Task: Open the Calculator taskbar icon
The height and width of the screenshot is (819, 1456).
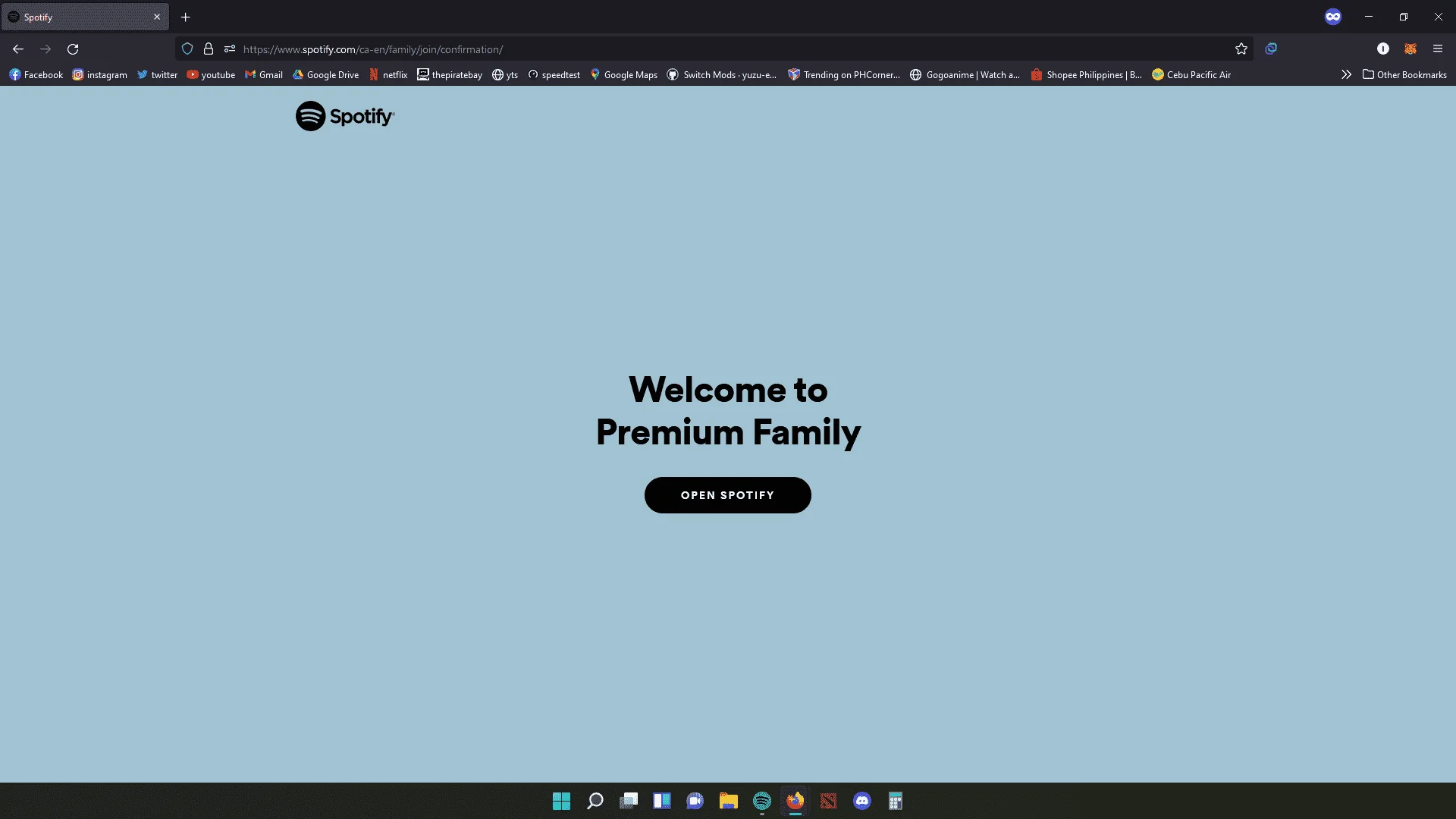Action: pyautogui.click(x=896, y=801)
